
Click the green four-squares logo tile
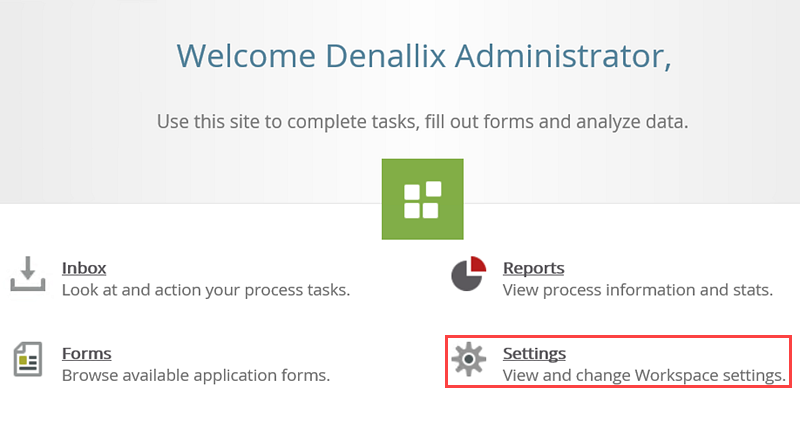pyautogui.click(x=422, y=199)
